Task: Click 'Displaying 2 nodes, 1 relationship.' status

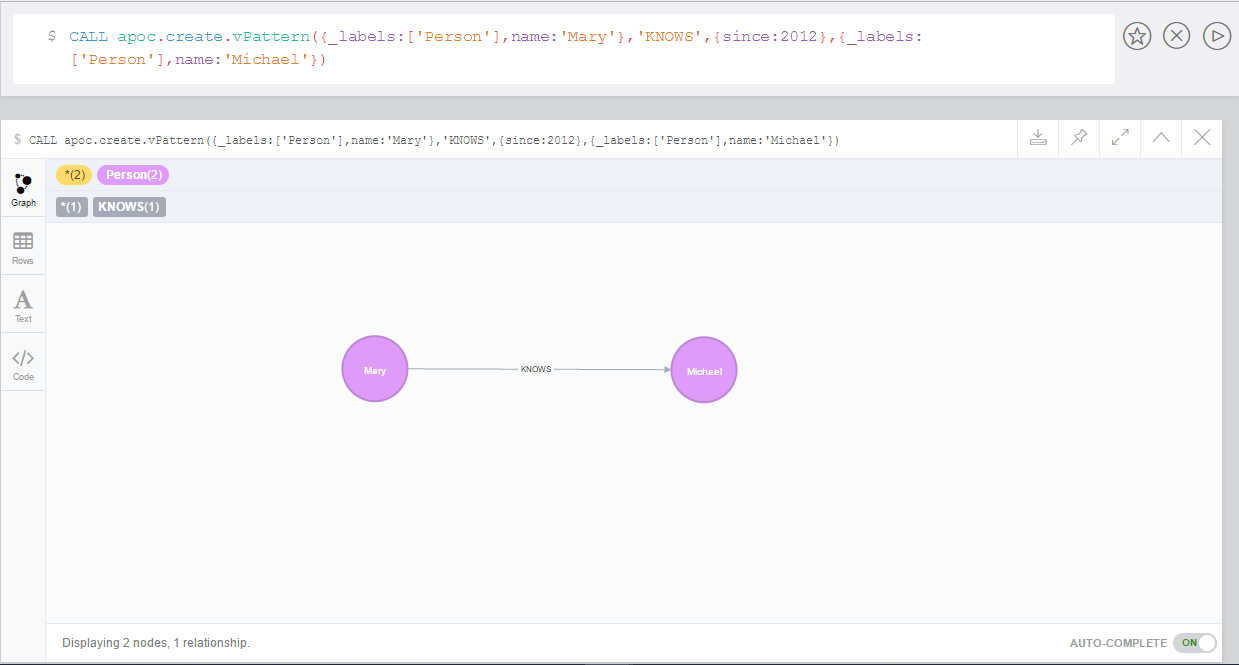Action: 156,643
